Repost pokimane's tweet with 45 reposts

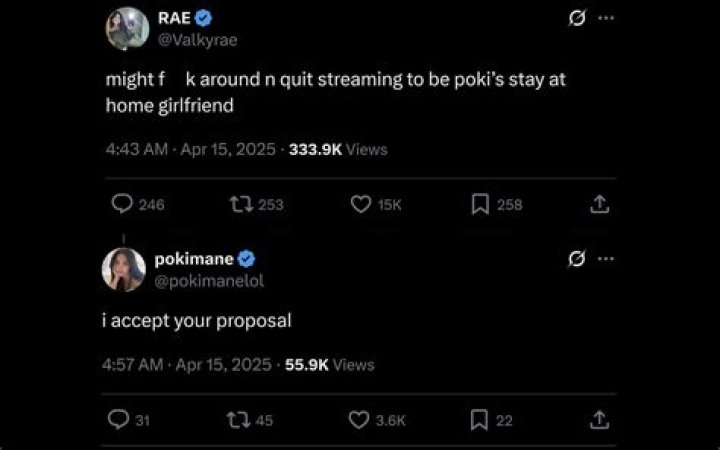pyautogui.click(x=238, y=420)
